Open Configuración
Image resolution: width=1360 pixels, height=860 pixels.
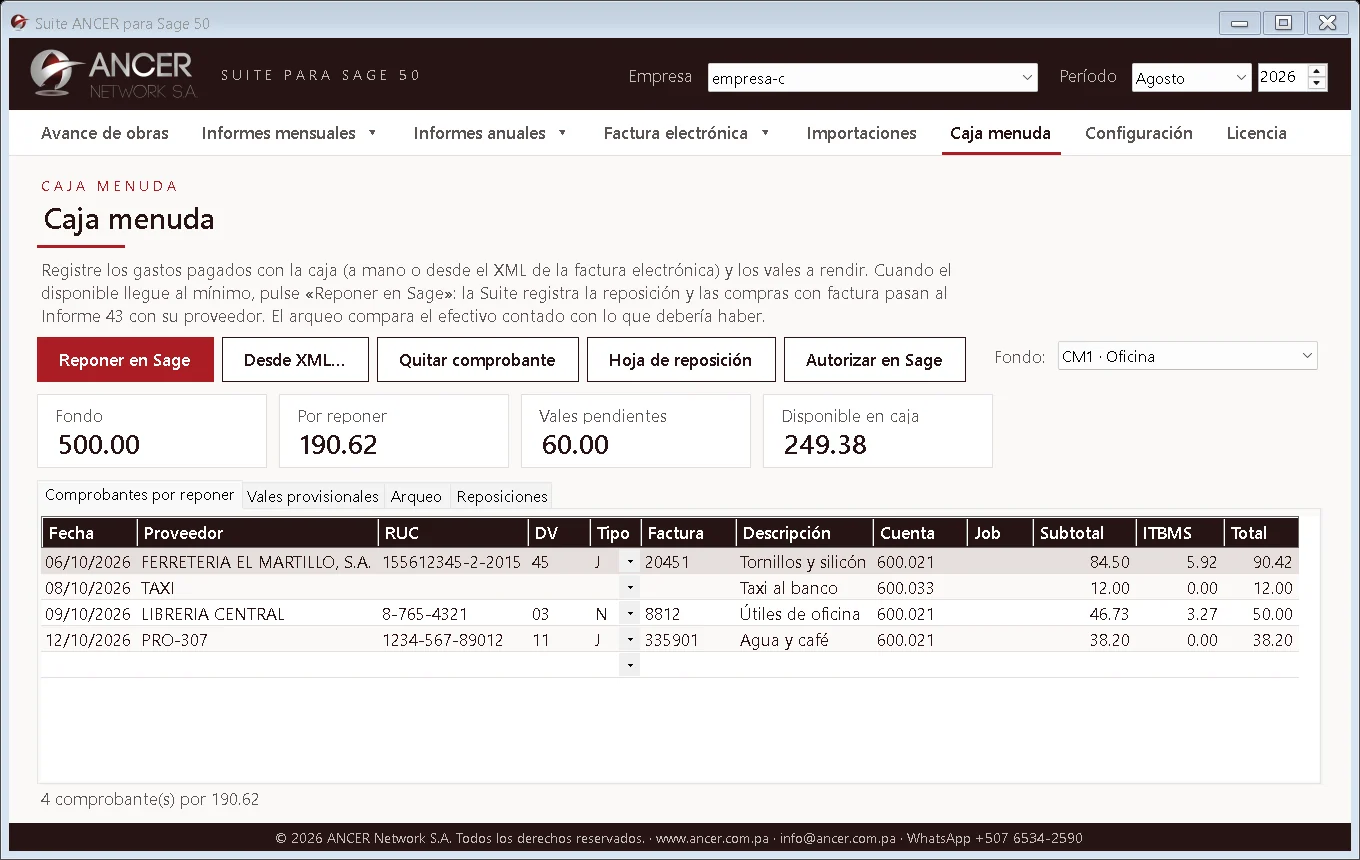click(x=1139, y=133)
